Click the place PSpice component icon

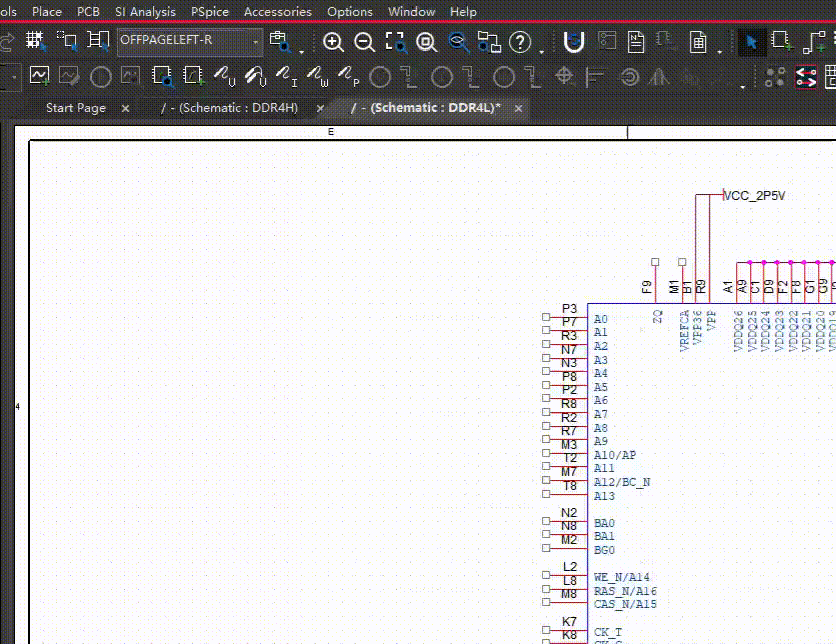[x=194, y=76]
